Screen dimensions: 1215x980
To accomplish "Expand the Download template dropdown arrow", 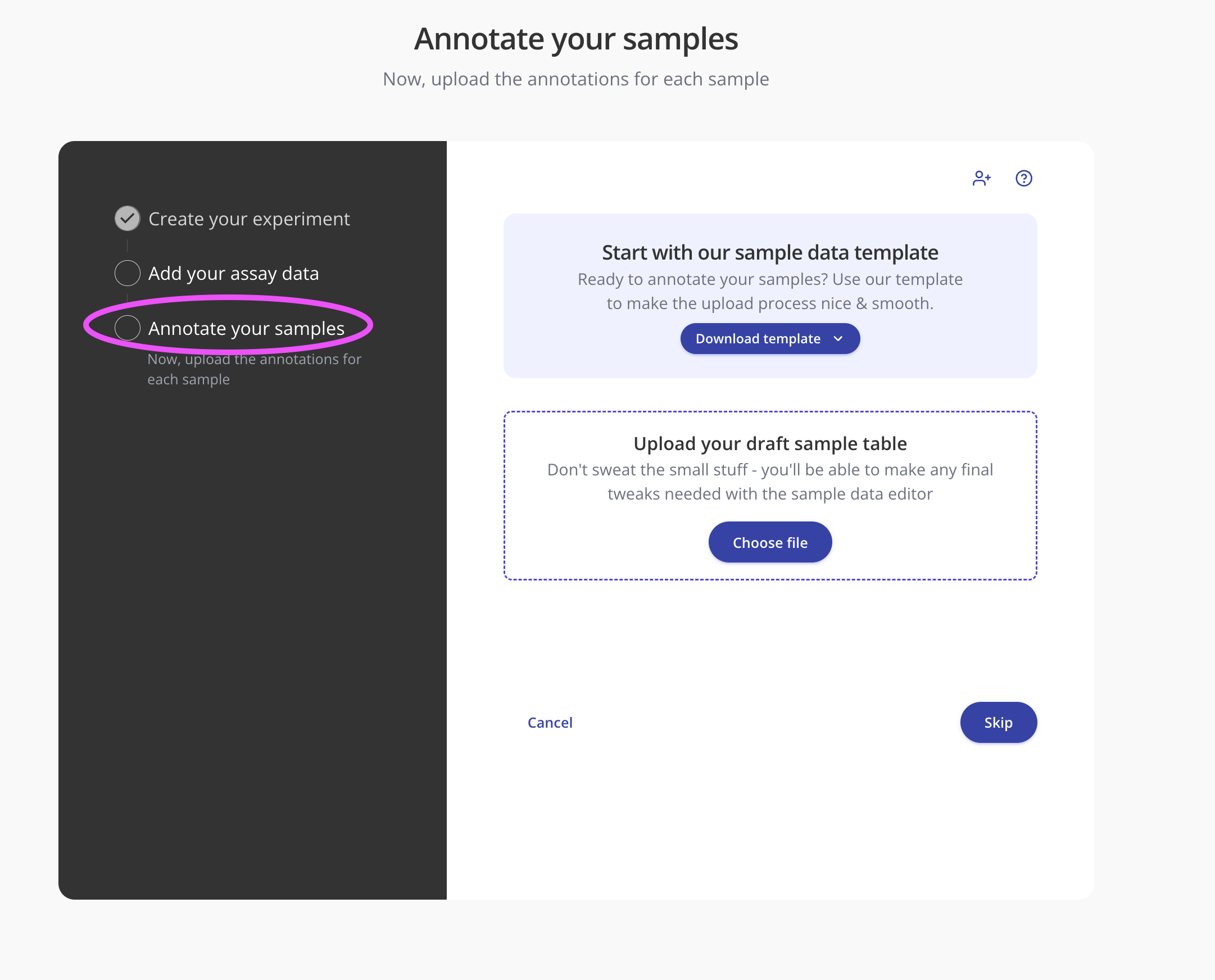I will [838, 339].
